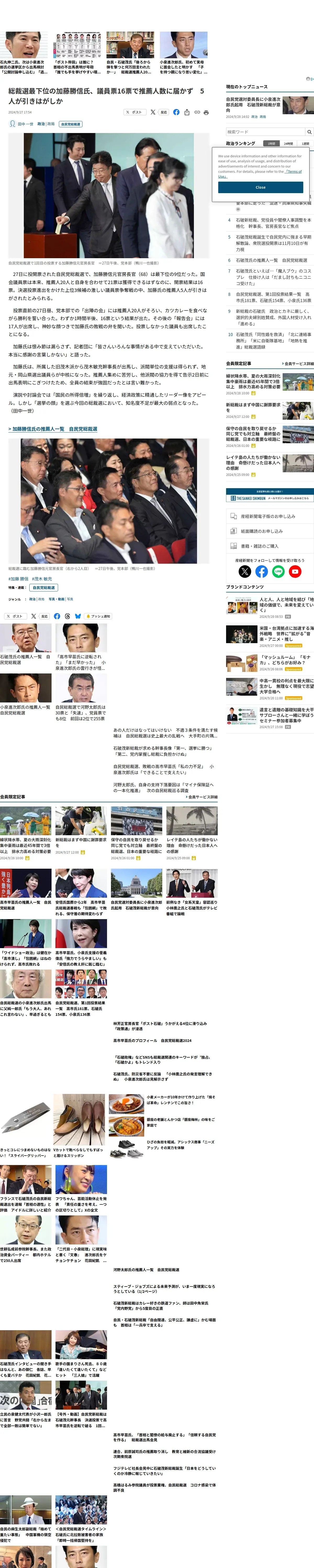Share article on Bluesky butterfly icon
The image size is (314, 1568).
click(78, 616)
